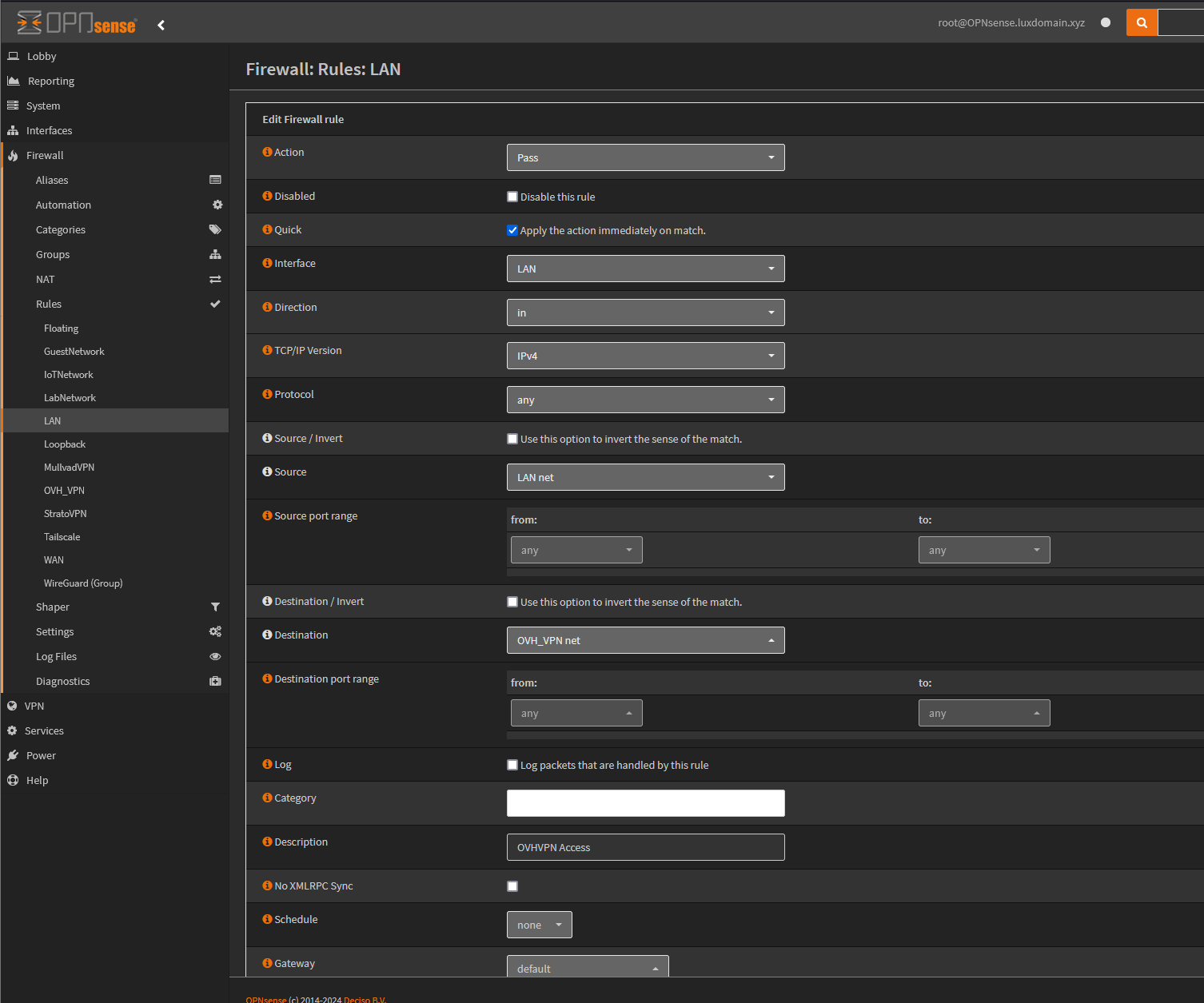Expand the Schedule dropdown set to none

point(539,925)
